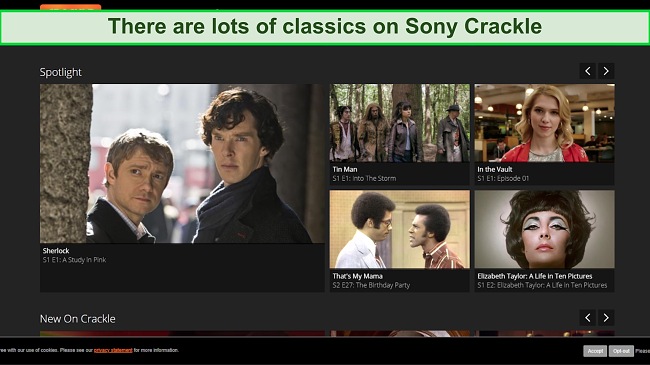
Task: Open the Elizabeth Taylor thumbnail image
Action: (x=544, y=229)
